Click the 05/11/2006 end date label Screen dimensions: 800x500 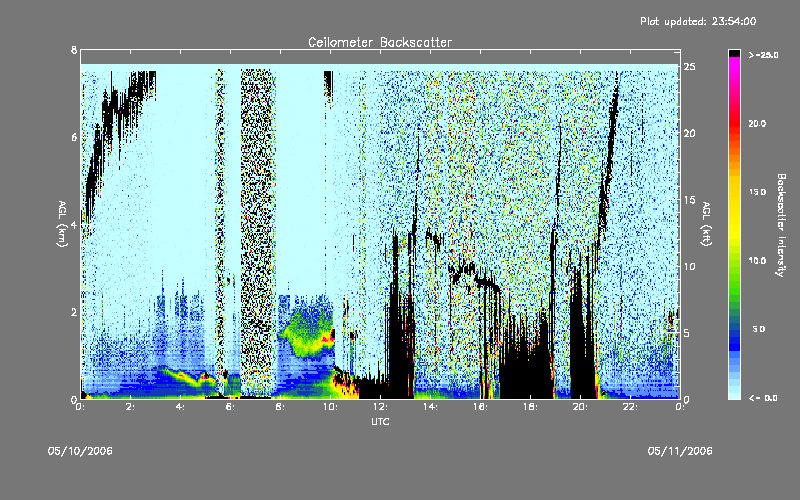pos(680,451)
